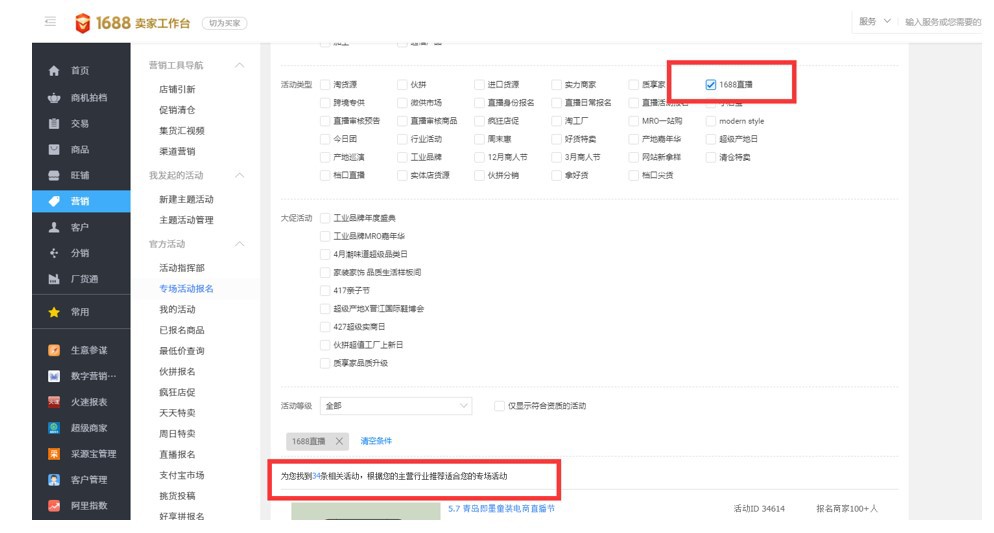
Task: Click the 切为买家 button
Action: pos(224,22)
